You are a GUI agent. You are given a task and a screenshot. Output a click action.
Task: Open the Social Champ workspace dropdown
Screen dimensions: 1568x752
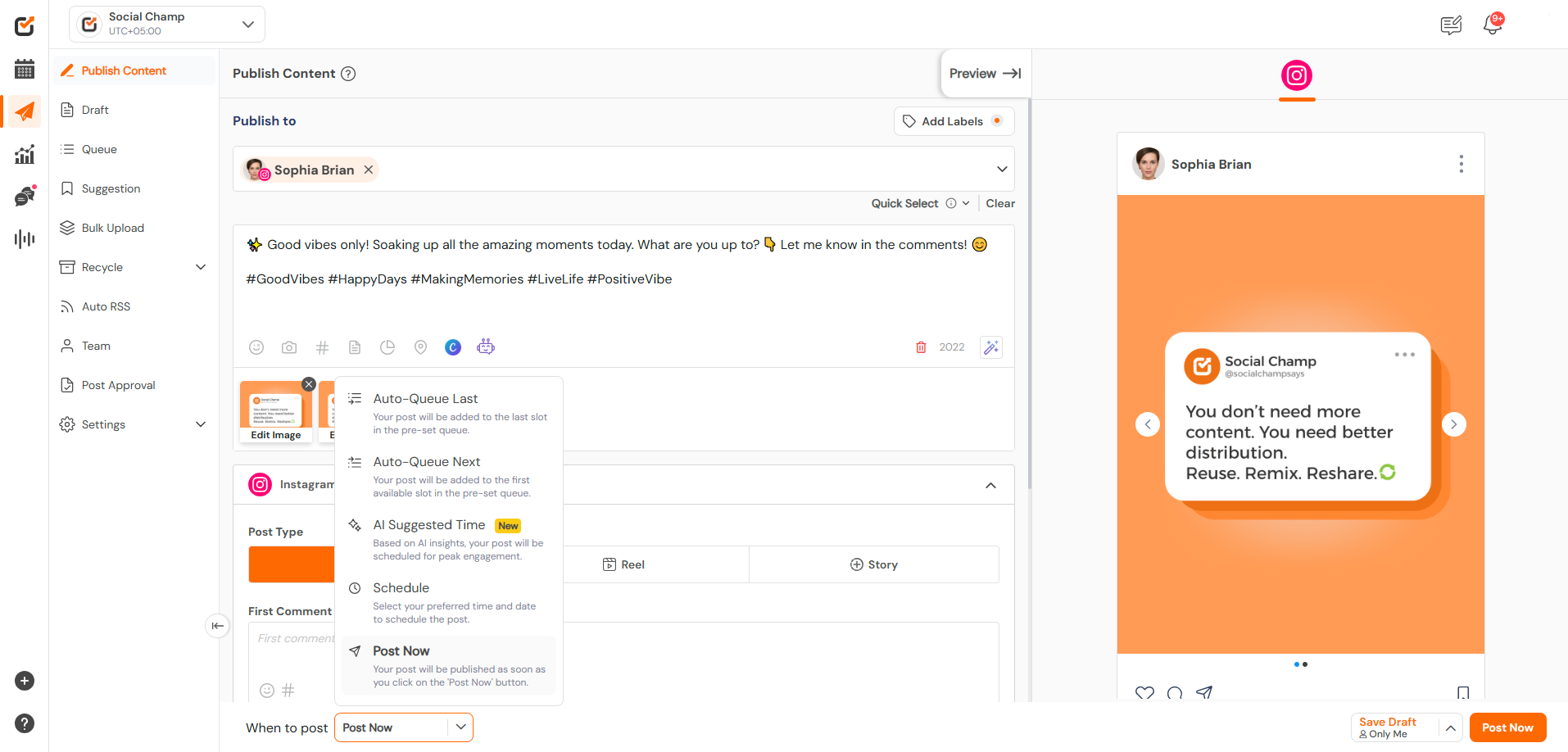[167, 25]
